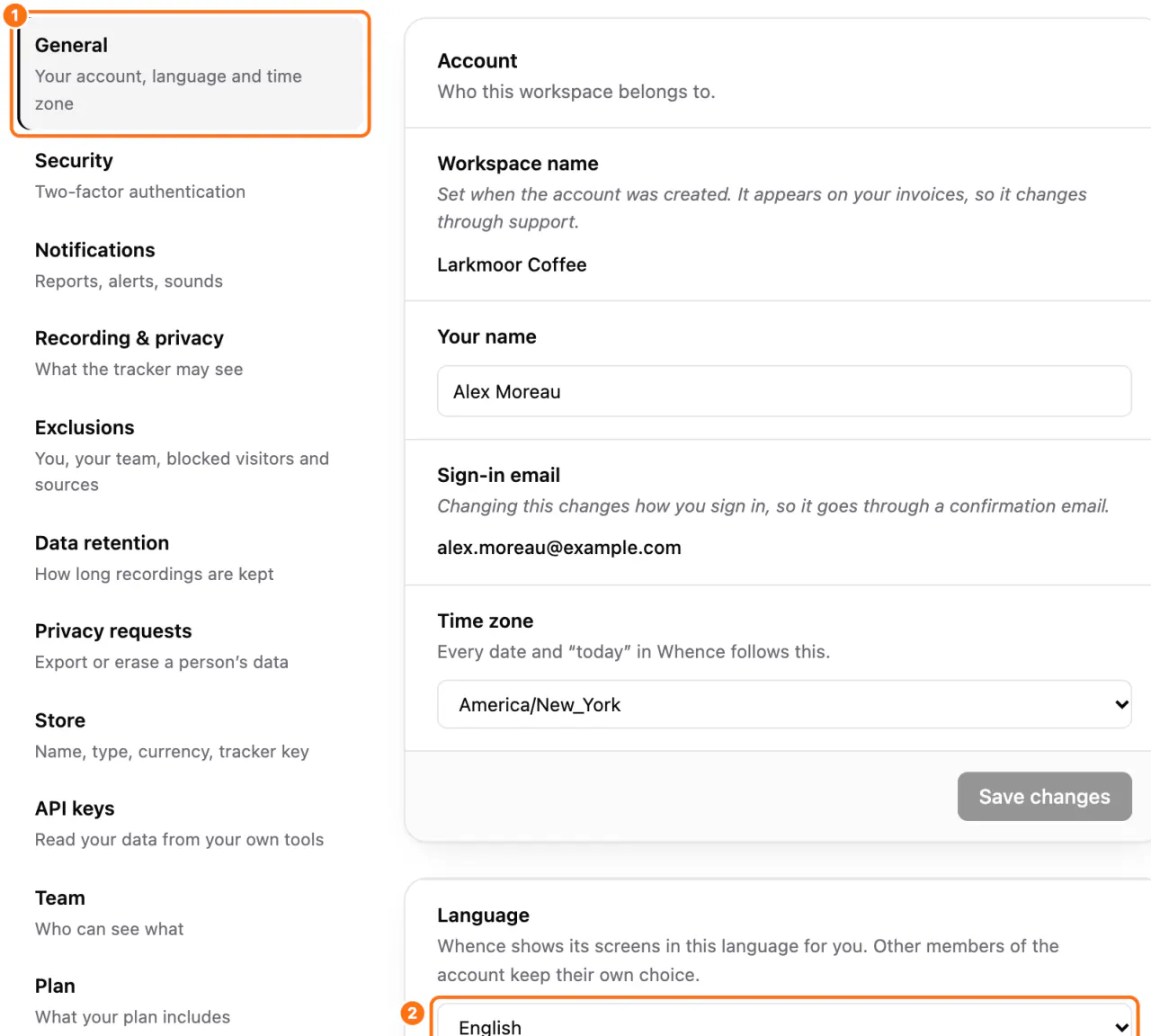This screenshot has width=1151, height=1036.
Task: Click the Your name input field
Action: coord(784,391)
